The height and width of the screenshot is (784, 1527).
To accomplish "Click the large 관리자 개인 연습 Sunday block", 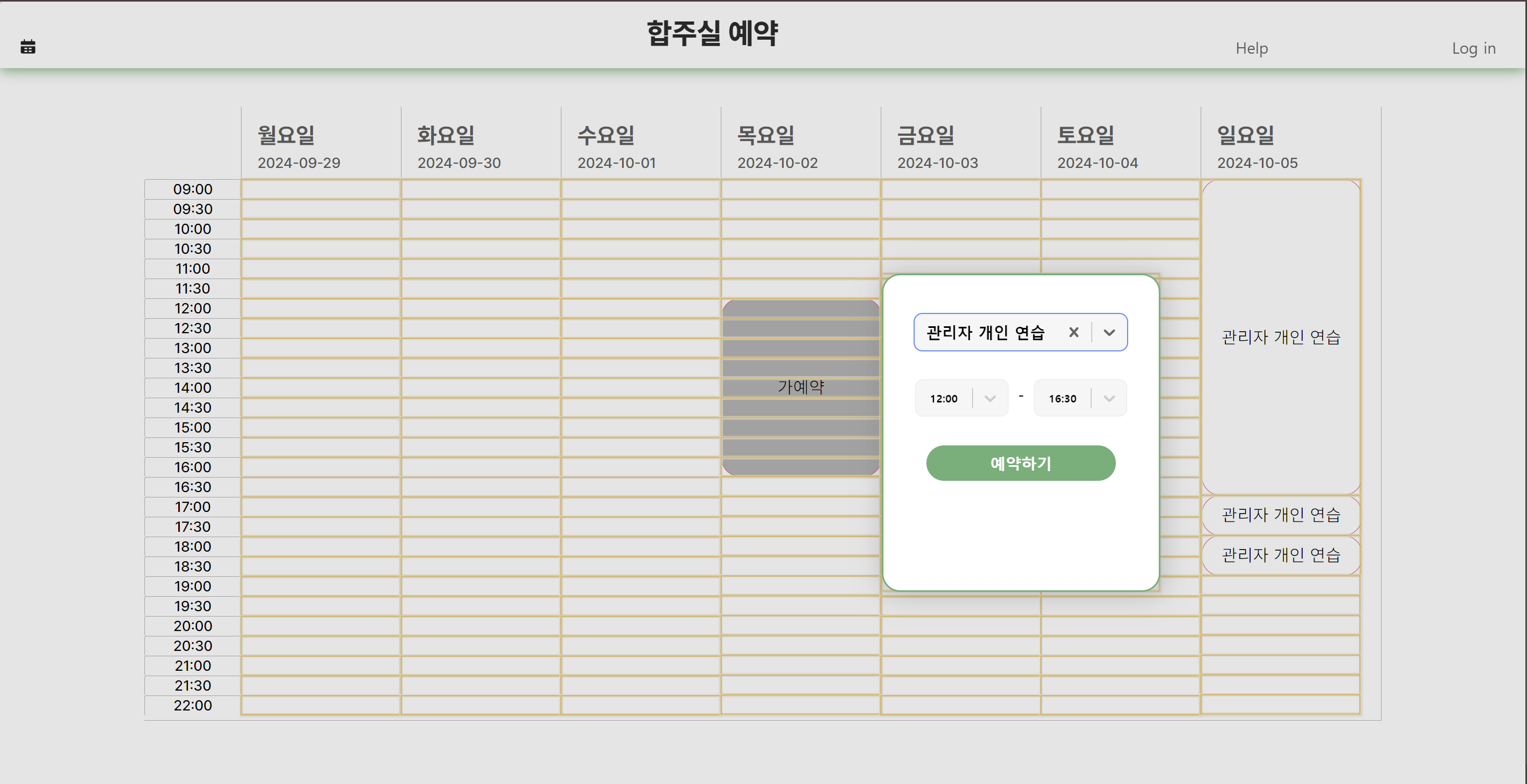I will pos(1281,336).
